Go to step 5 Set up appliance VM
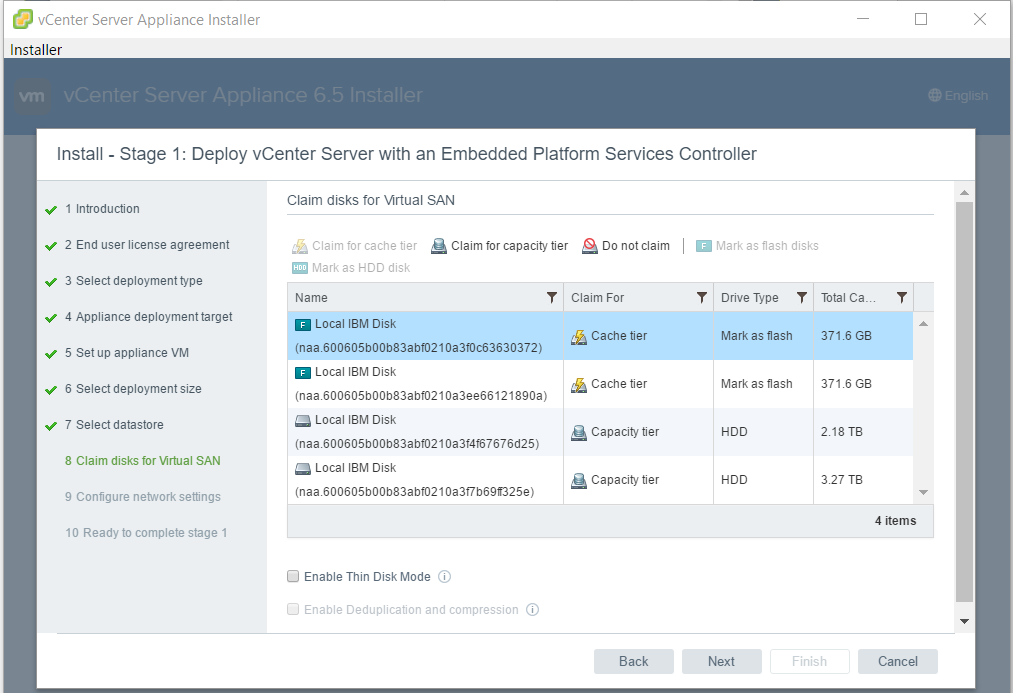Viewport: 1013px width, 693px height. (127, 353)
